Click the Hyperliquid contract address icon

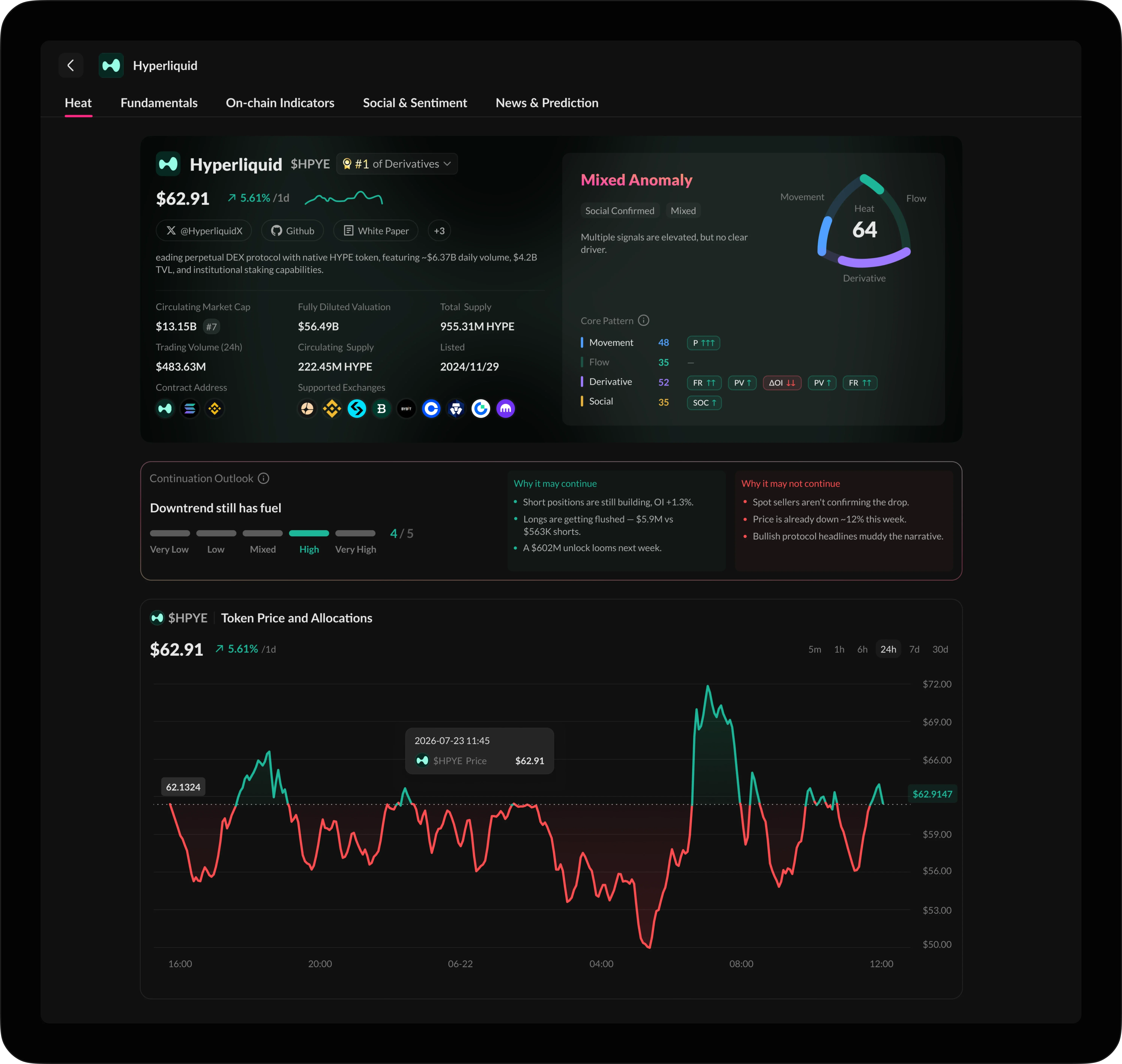pos(165,408)
